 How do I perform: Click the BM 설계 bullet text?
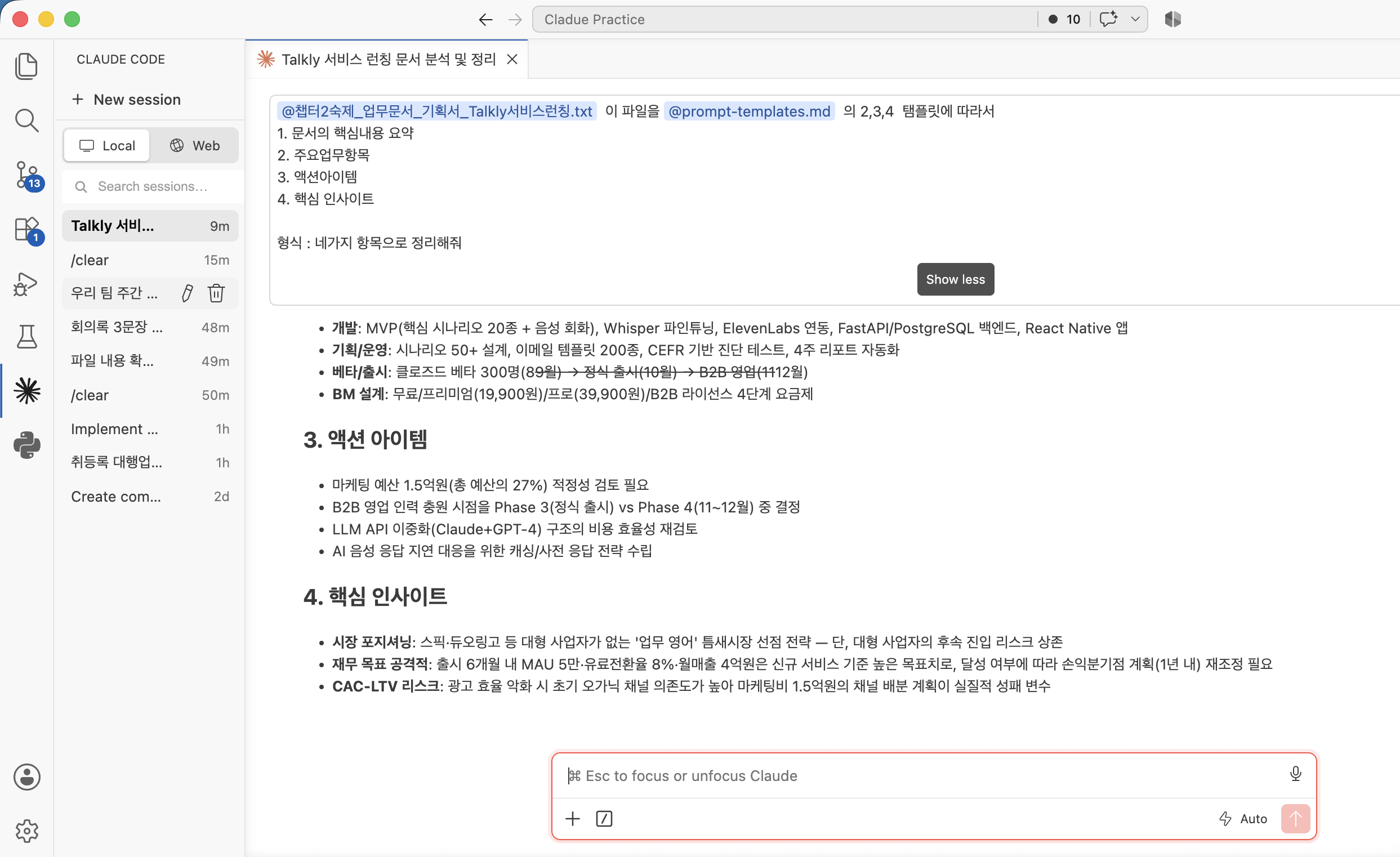[x=572, y=394]
